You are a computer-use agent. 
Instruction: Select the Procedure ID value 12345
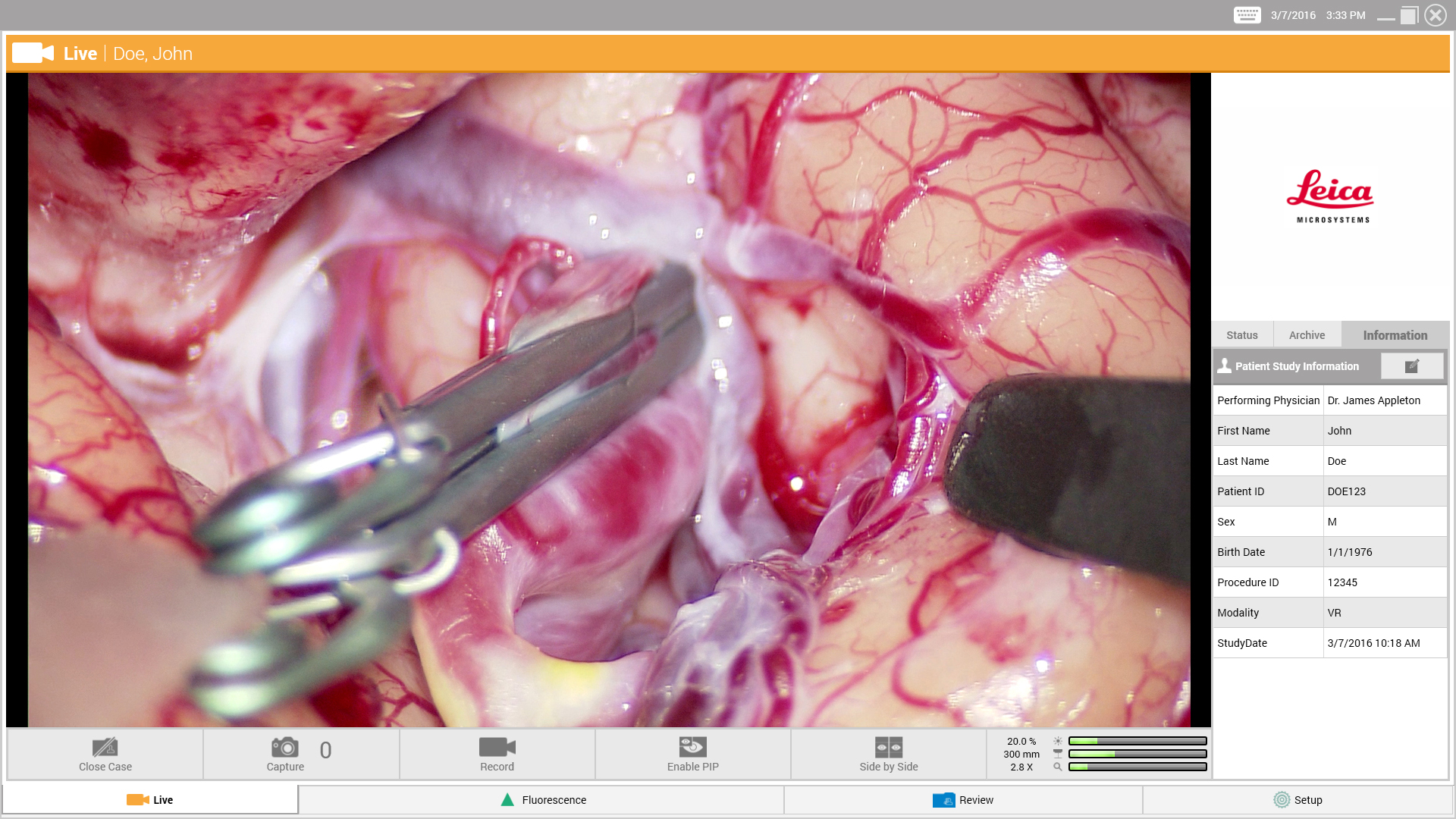[x=1341, y=582]
